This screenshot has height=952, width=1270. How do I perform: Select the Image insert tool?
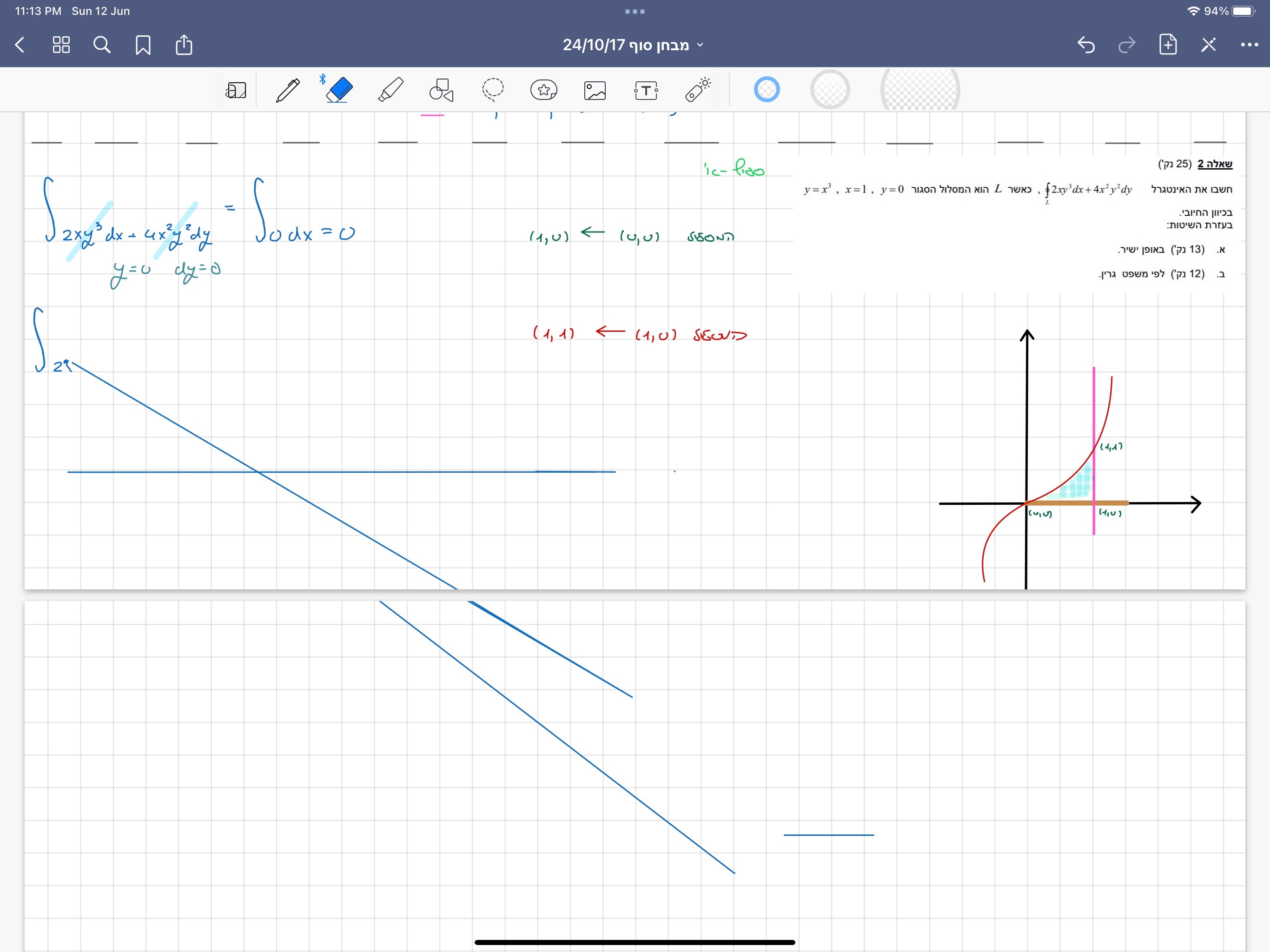[x=595, y=90]
